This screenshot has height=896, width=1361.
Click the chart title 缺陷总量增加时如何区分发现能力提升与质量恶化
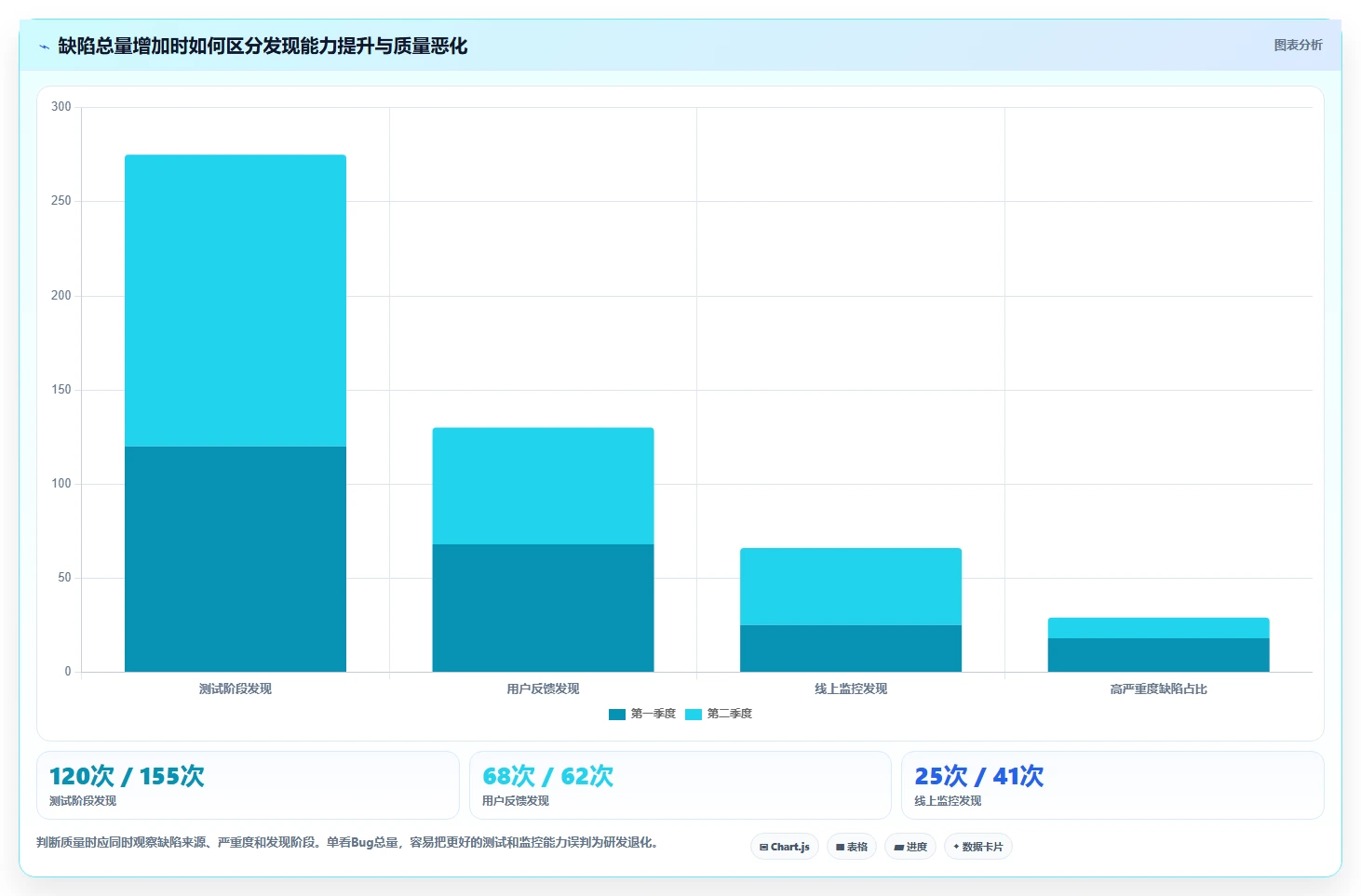(x=263, y=47)
